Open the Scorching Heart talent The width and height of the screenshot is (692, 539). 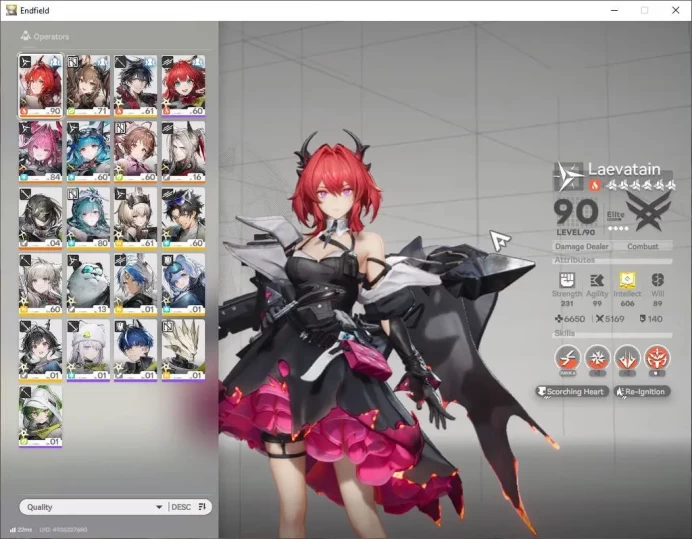[572, 392]
